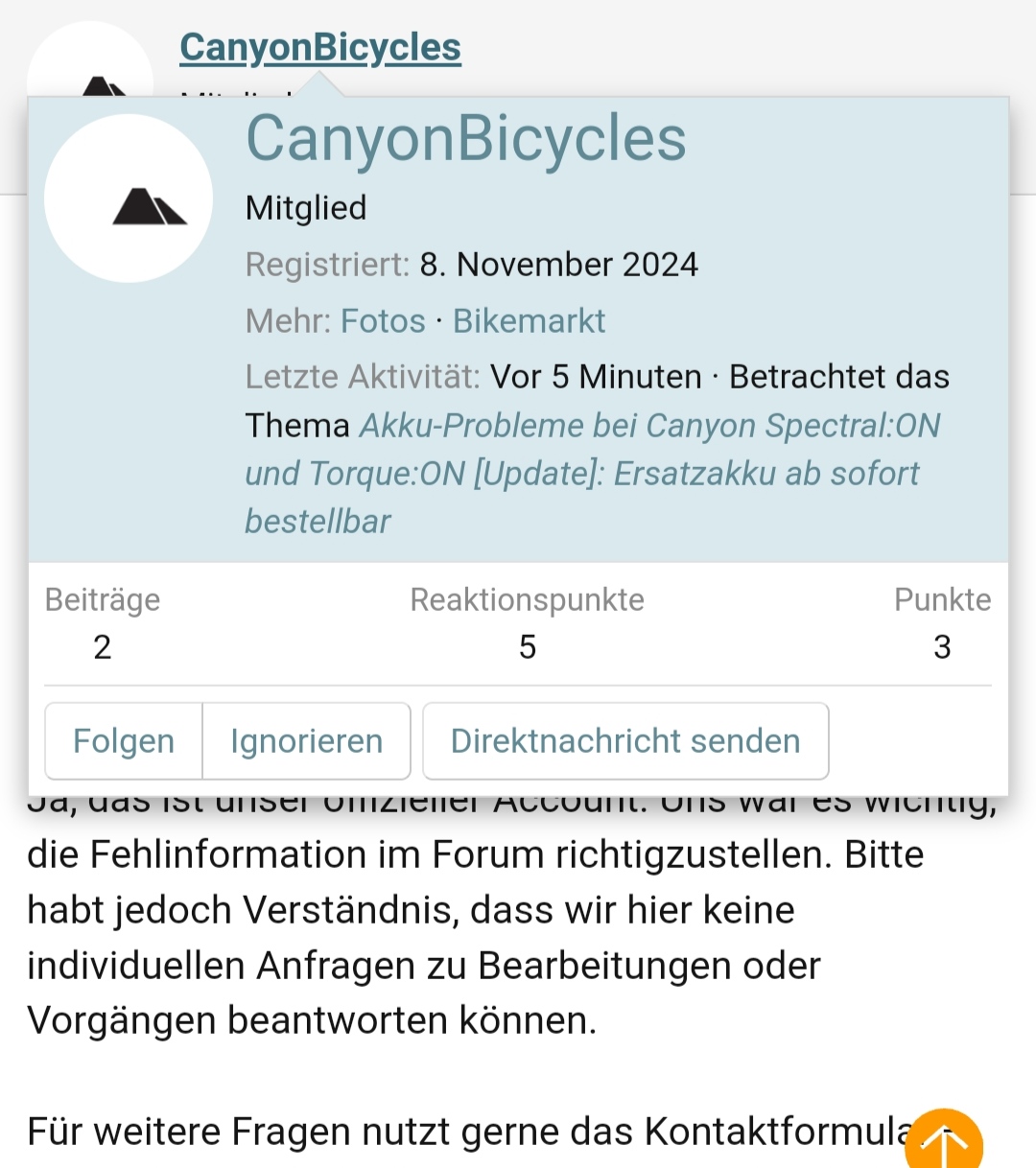The height and width of the screenshot is (1168, 1036).
Task: Click the Punkte label
Action: pos(942,599)
